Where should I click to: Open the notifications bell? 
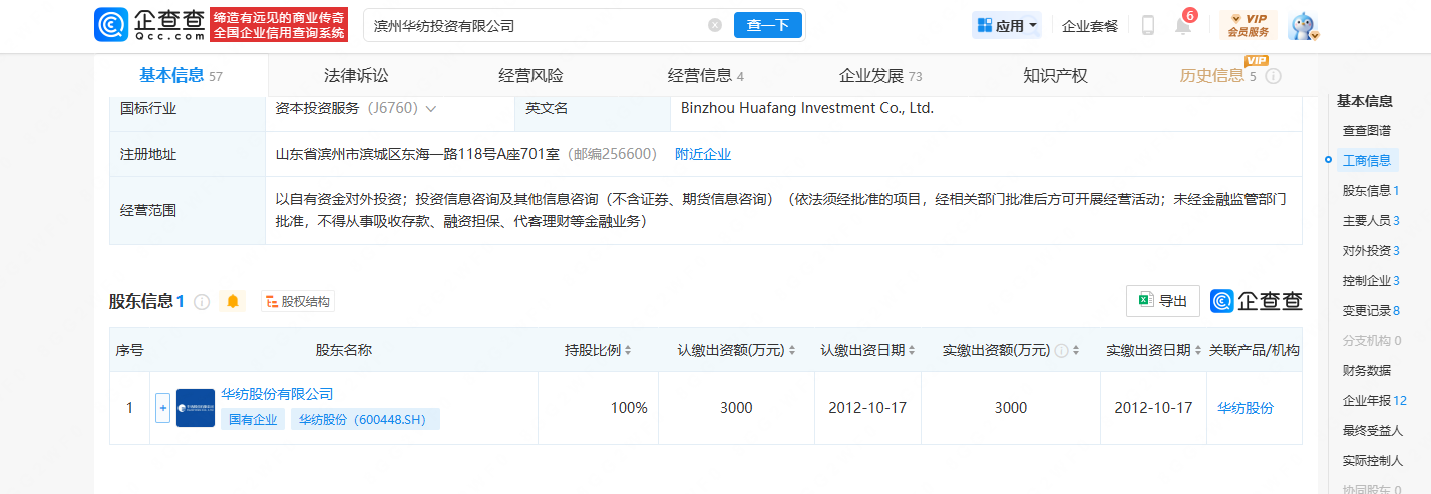point(1182,26)
